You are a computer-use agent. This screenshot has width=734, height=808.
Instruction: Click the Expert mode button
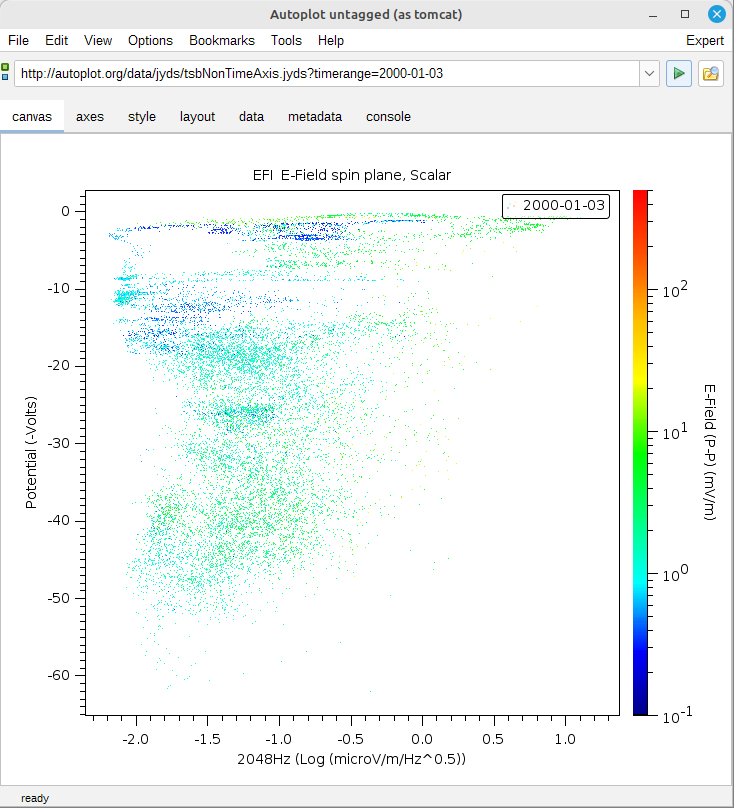pos(704,41)
